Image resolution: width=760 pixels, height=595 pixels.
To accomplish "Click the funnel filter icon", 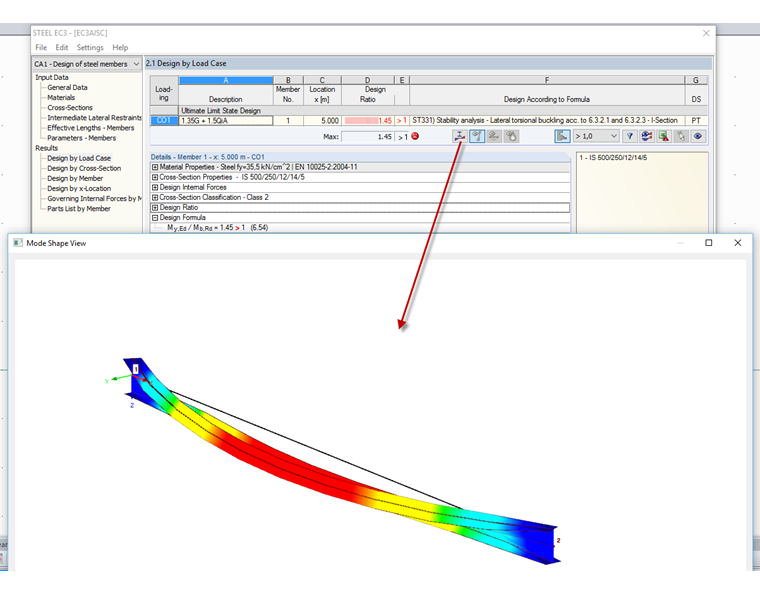I will tap(630, 136).
